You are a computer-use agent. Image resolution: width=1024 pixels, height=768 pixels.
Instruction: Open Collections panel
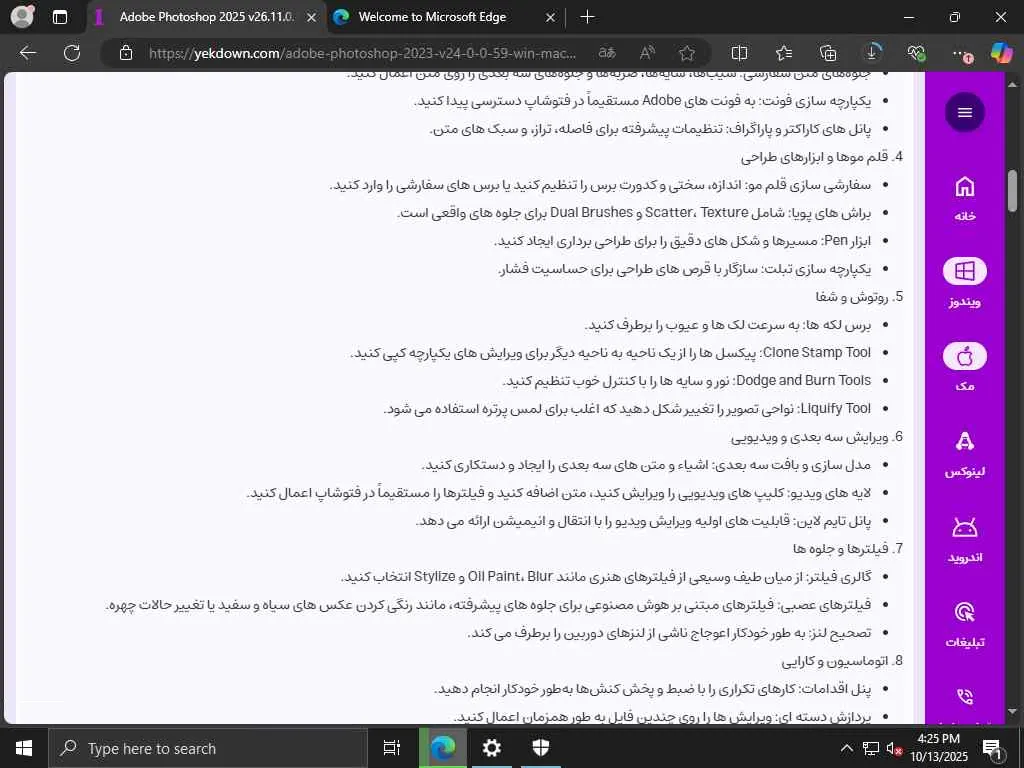pos(827,53)
